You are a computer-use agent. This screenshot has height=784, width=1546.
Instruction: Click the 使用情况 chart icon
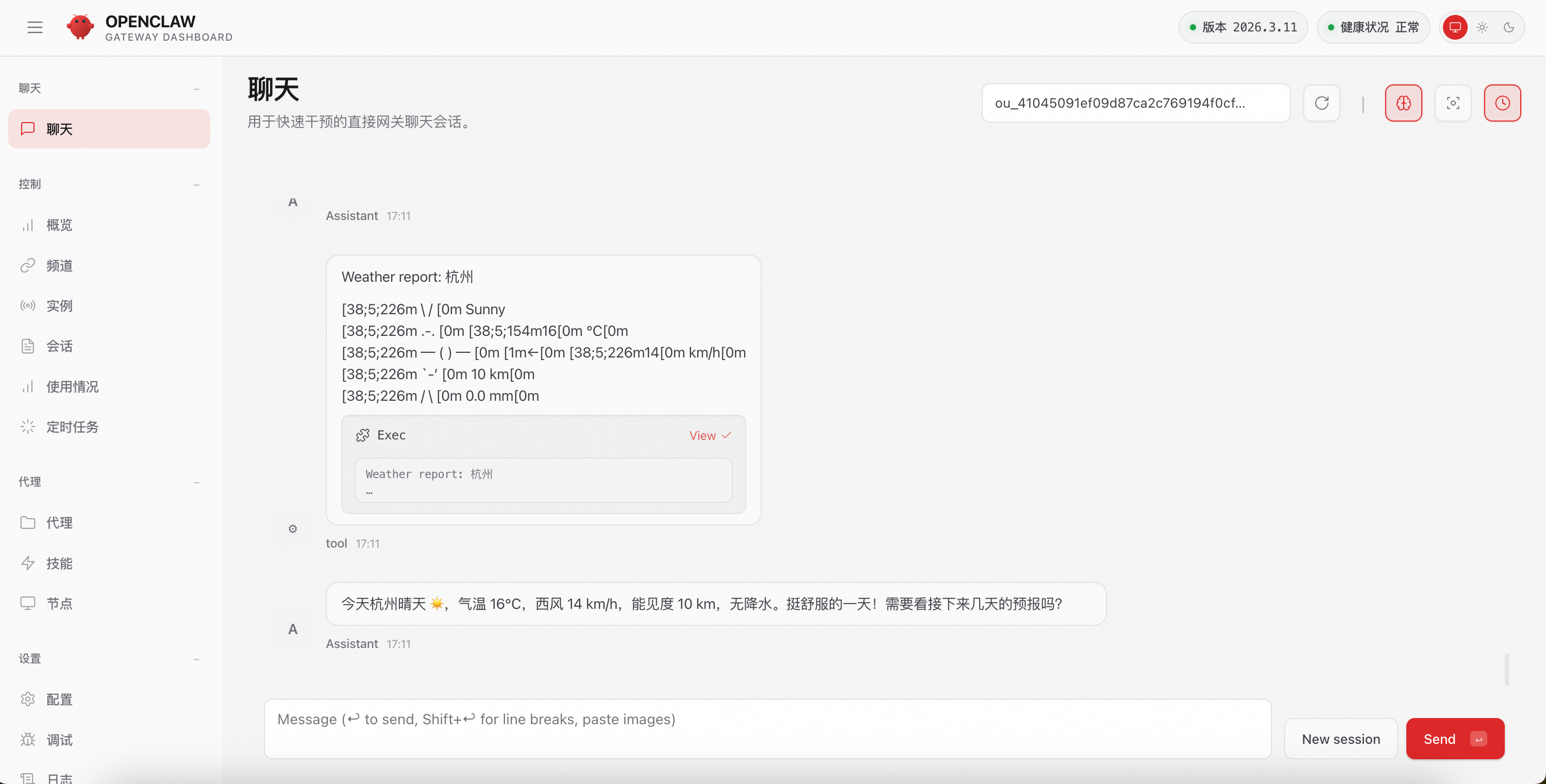point(28,386)
